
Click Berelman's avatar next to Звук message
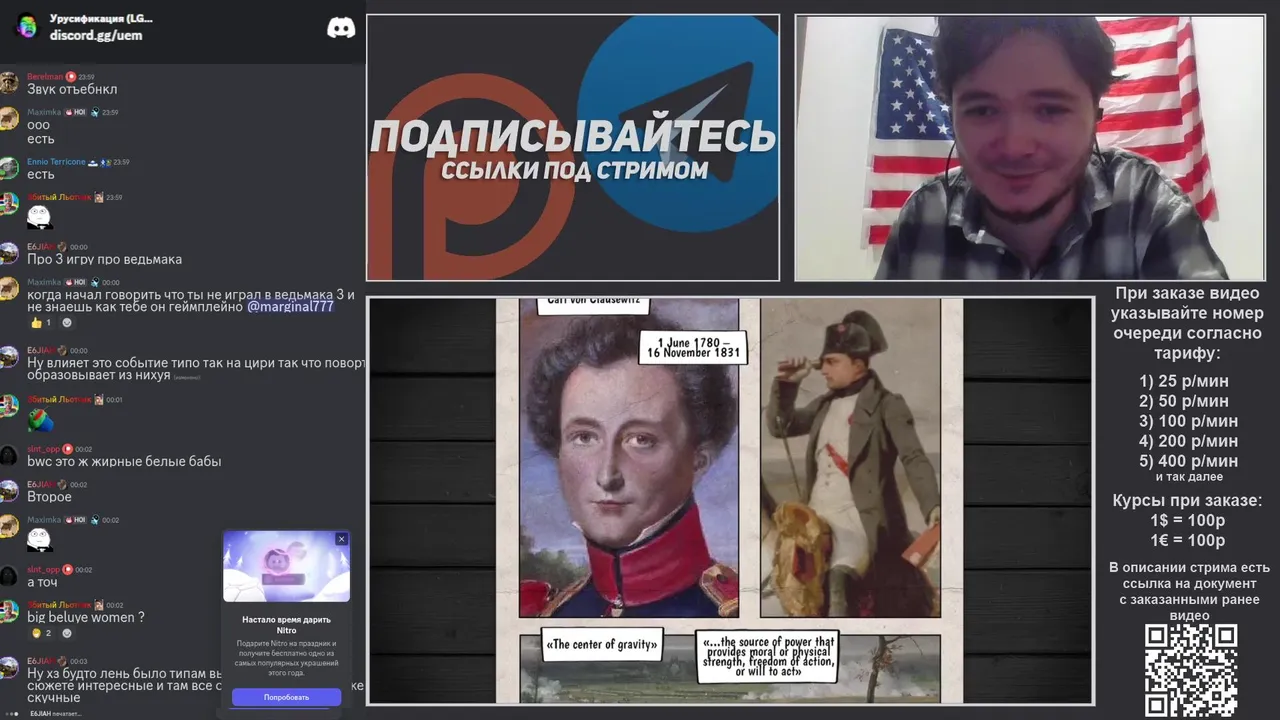coord(9,83)
